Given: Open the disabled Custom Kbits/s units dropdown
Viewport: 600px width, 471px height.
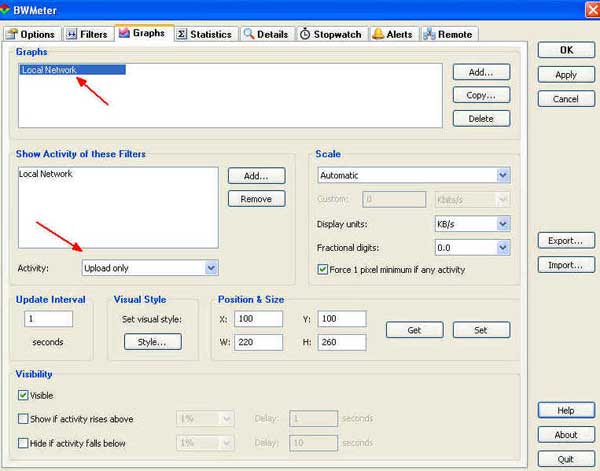Looking at the screenshot, I should [472, 199].
